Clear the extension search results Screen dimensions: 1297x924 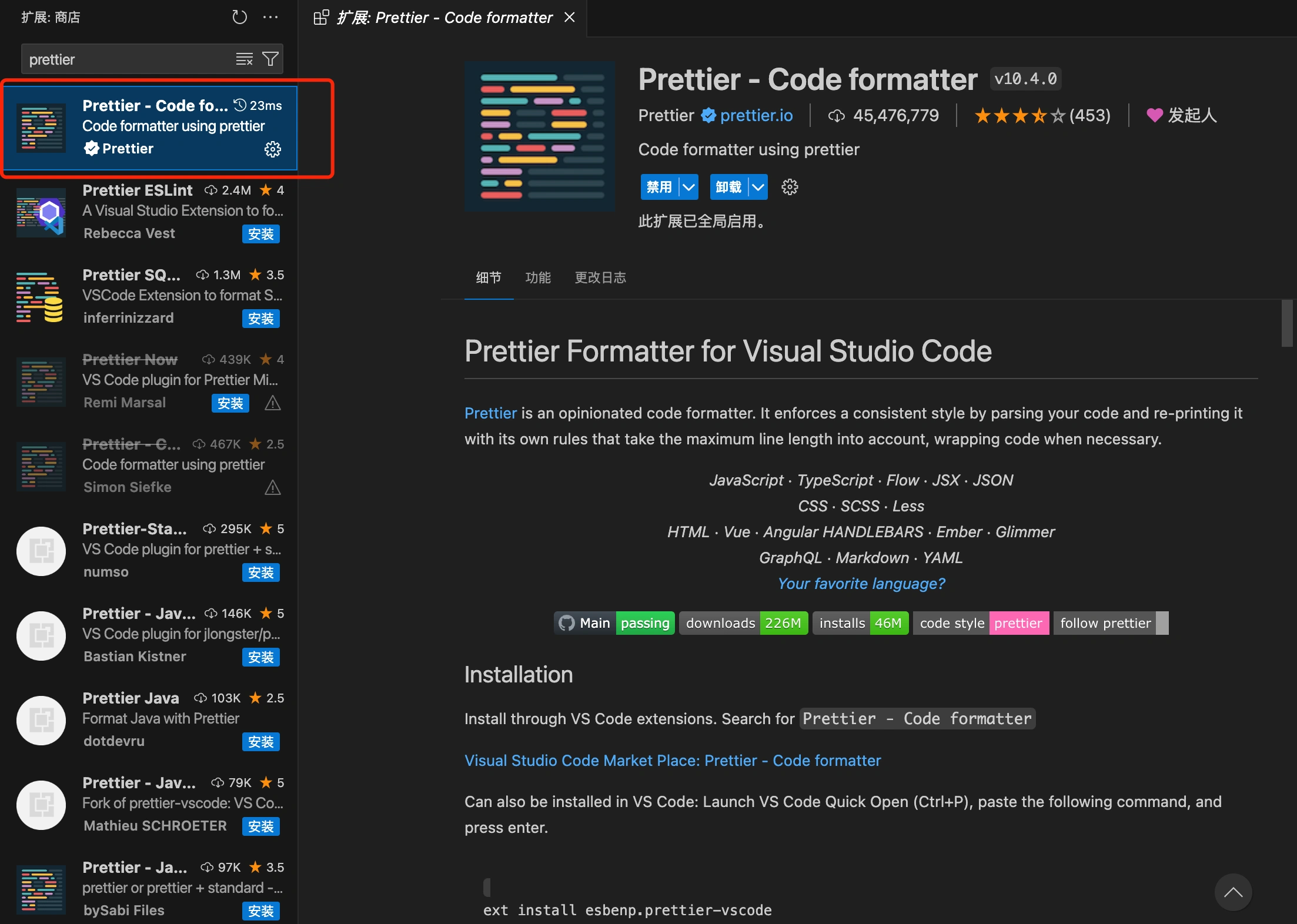tap(244, 59)
